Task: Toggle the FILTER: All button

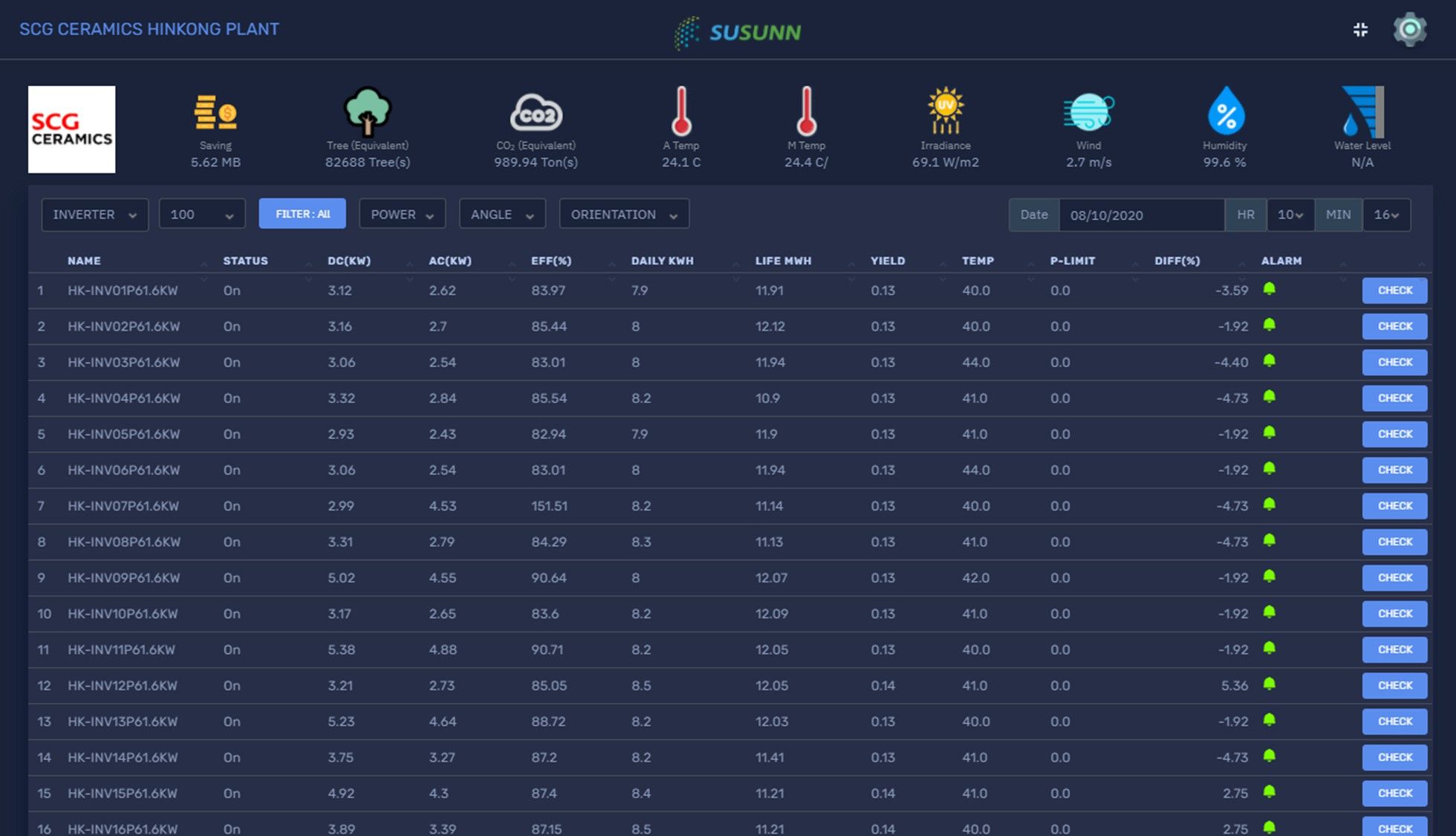Action: (302, 214)
